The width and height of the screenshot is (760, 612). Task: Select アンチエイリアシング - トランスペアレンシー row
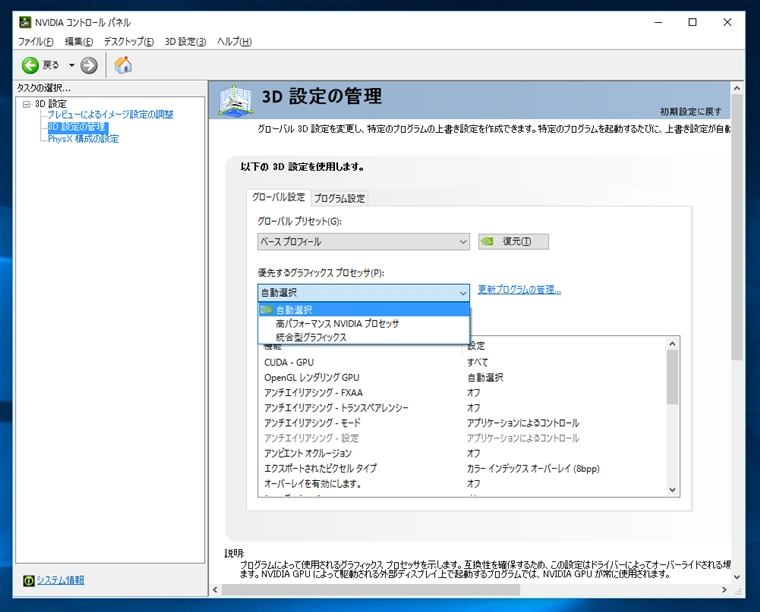(463, 408)
